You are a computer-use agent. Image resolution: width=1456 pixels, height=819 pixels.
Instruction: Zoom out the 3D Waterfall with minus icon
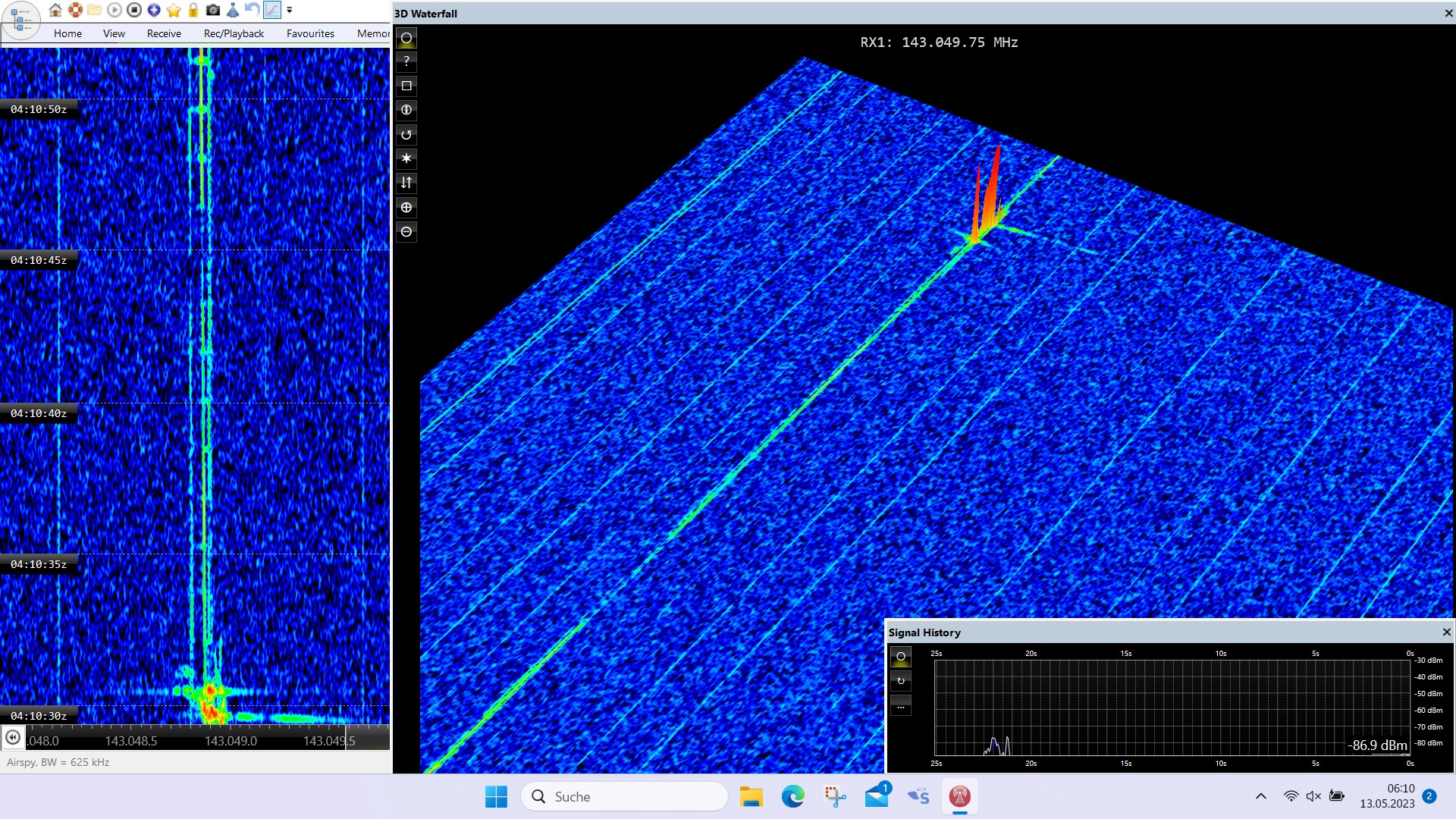[x=406, y=231]
